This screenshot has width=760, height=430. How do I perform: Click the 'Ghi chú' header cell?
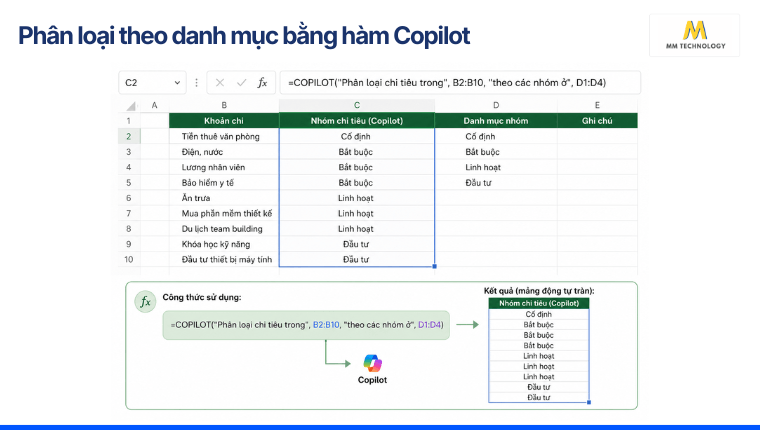point(597,121)
